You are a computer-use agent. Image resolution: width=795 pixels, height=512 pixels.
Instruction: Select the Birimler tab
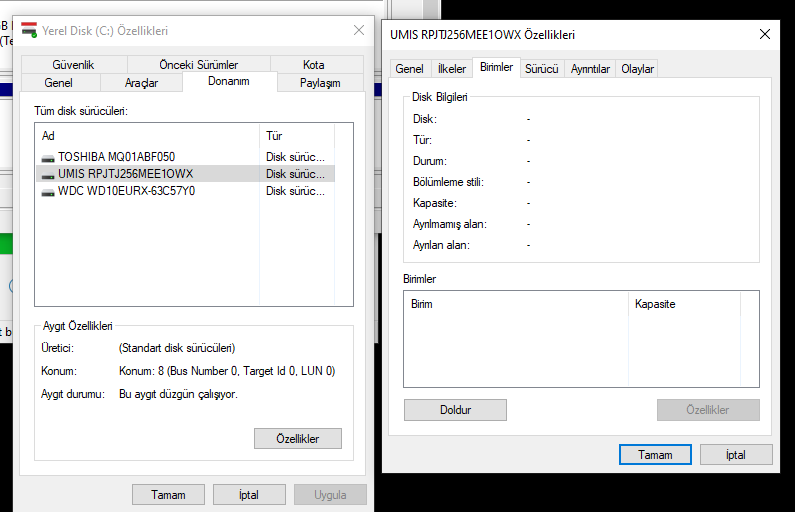pyautogui.click(x=496, y=67)
